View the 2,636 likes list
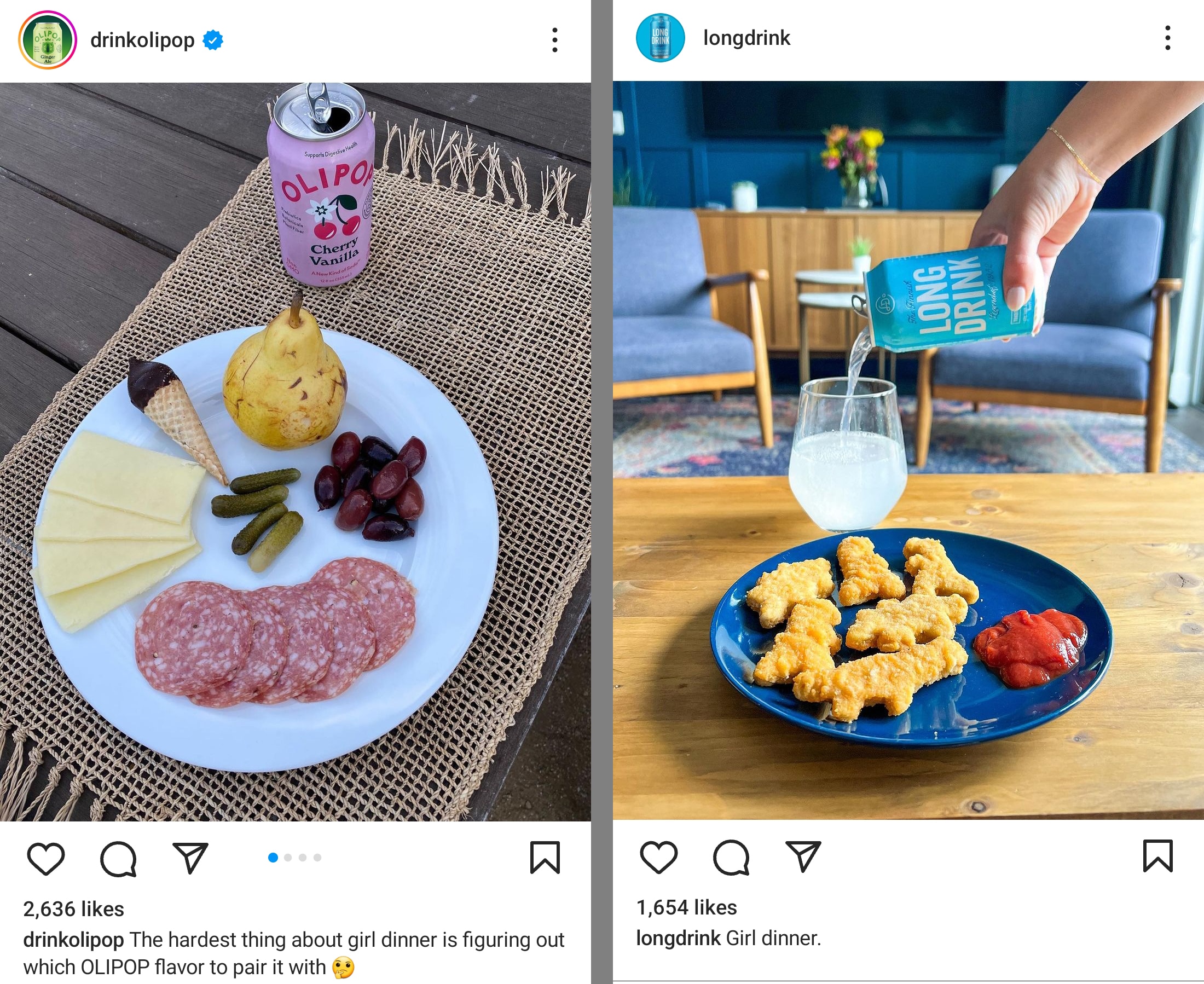The width and height of the screenshot is (1204, 984). (74, 909)
